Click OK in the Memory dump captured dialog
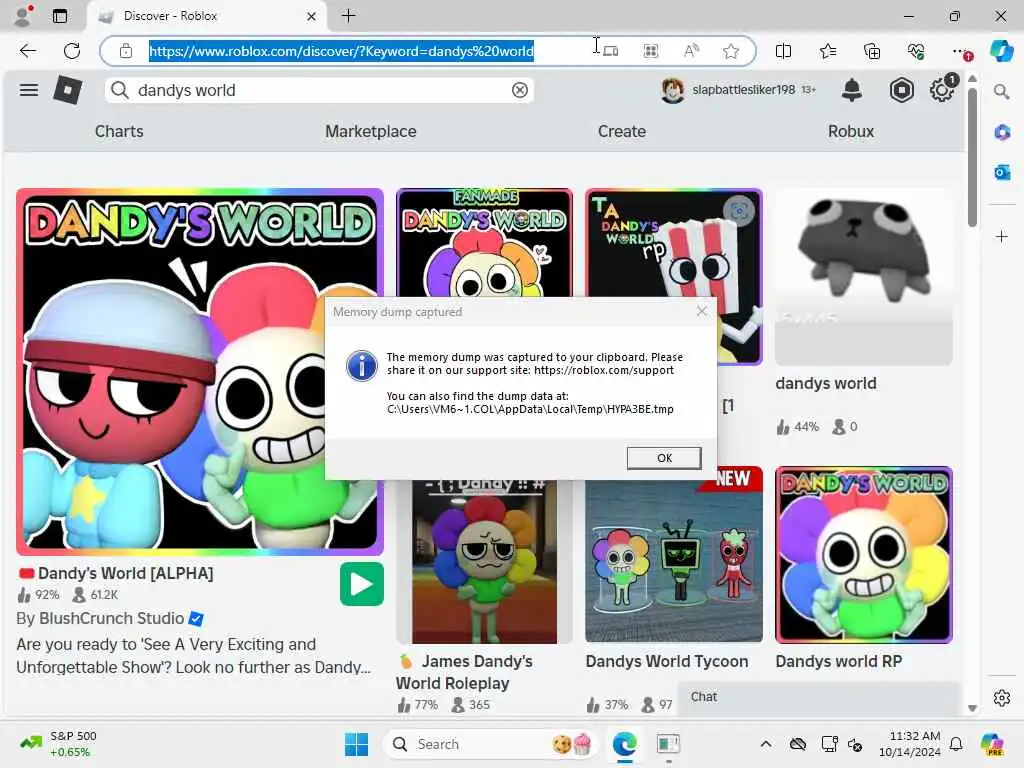The width and height of the screenshot is (1024, 768). coord(664,458)
